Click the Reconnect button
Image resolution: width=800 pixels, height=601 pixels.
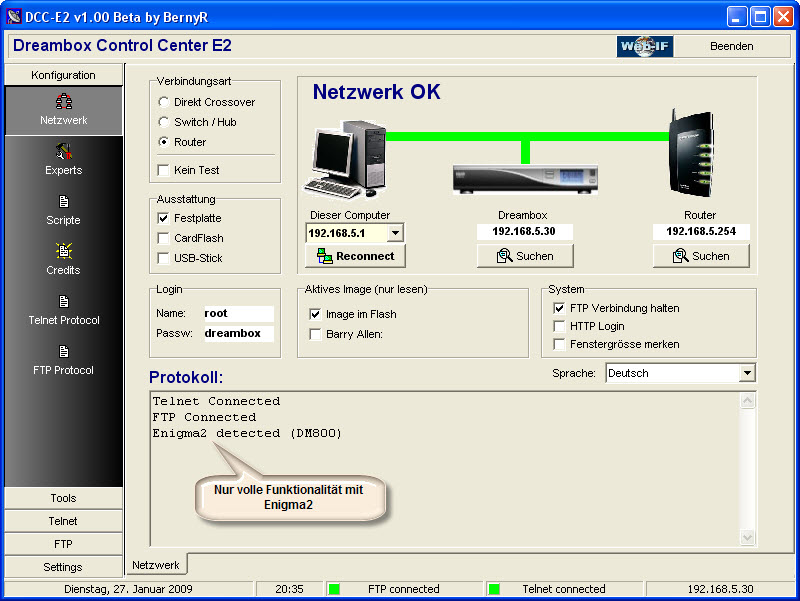[x=355, y=256]
